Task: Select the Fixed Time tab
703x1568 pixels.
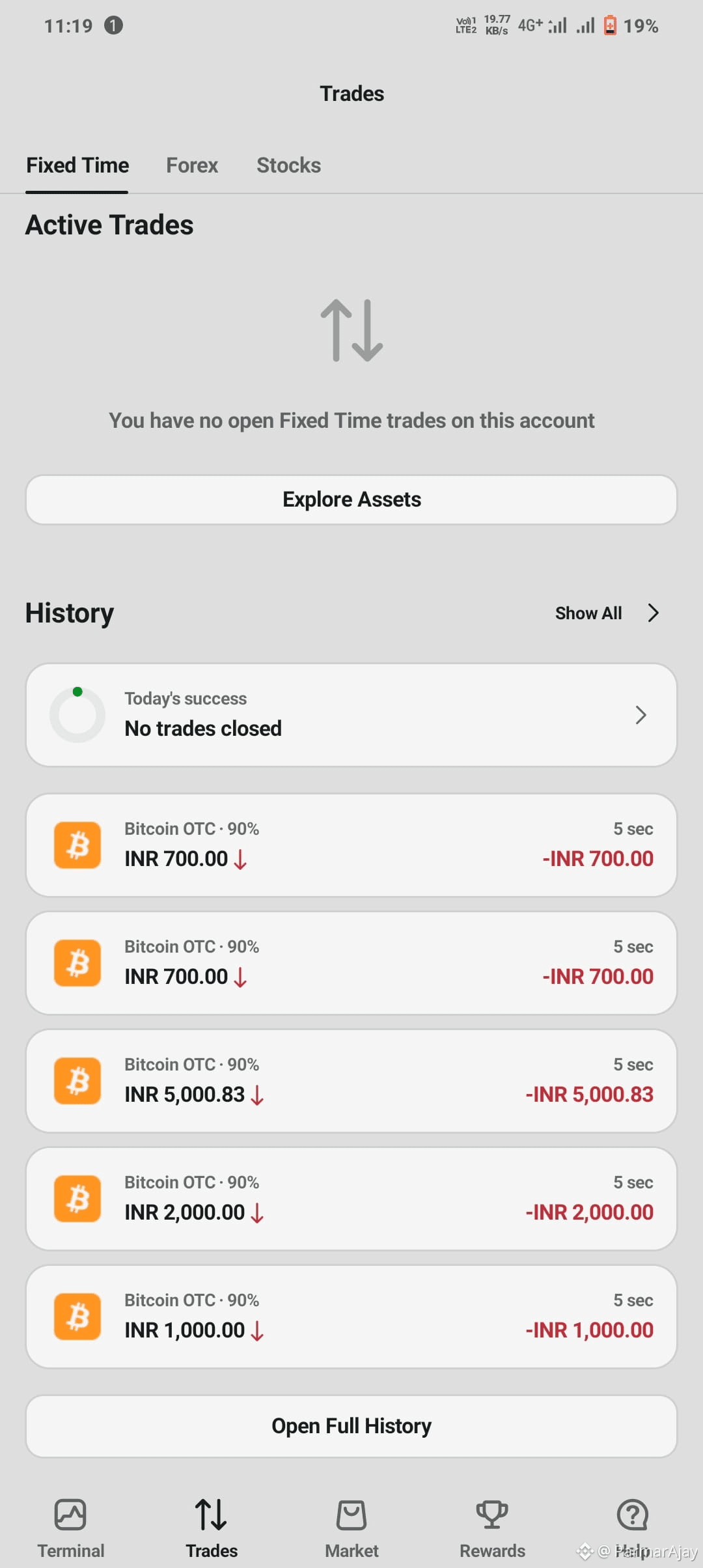Action: 77,165
